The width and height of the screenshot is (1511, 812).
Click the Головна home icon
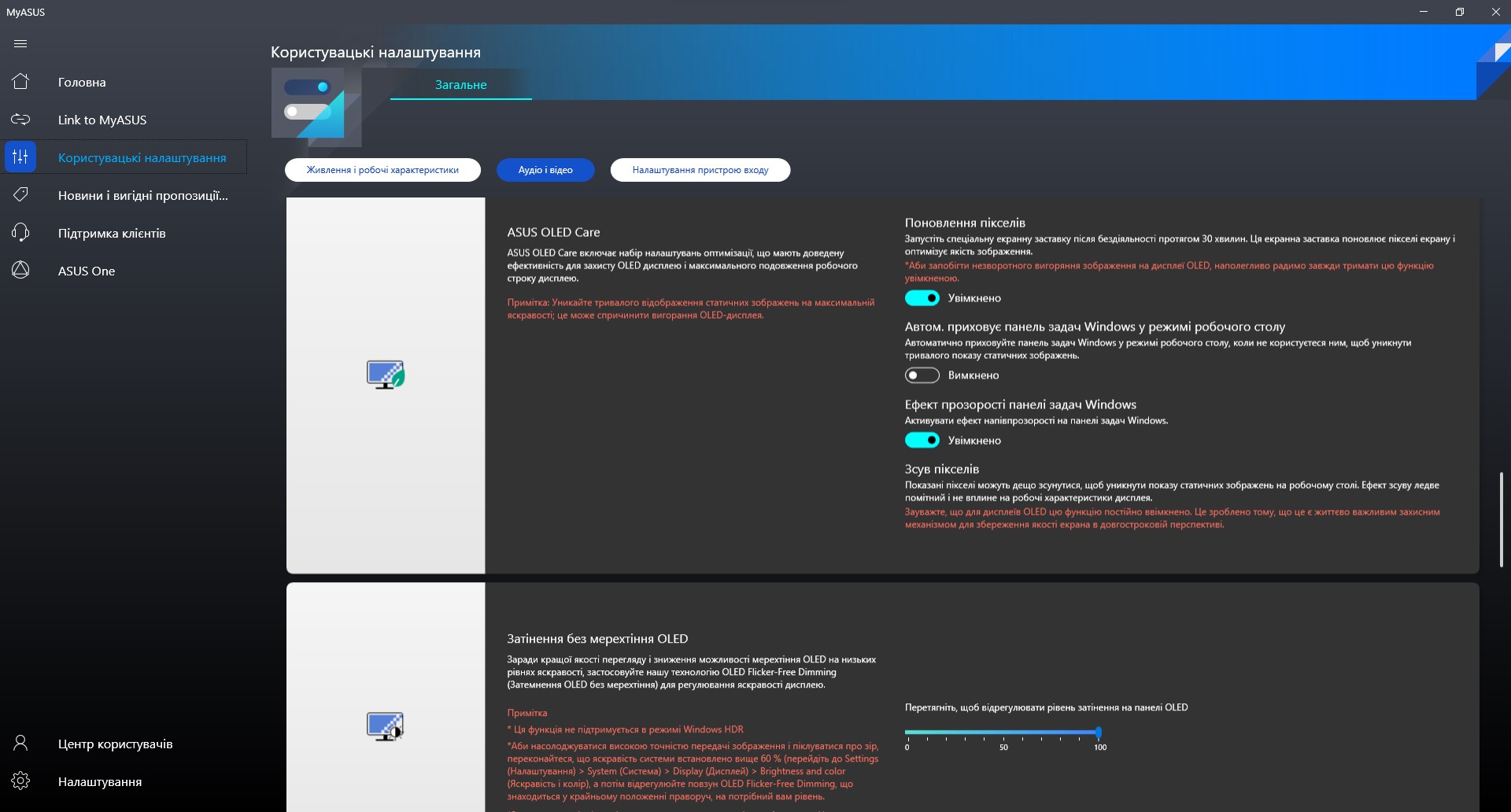tap(20, 82)
